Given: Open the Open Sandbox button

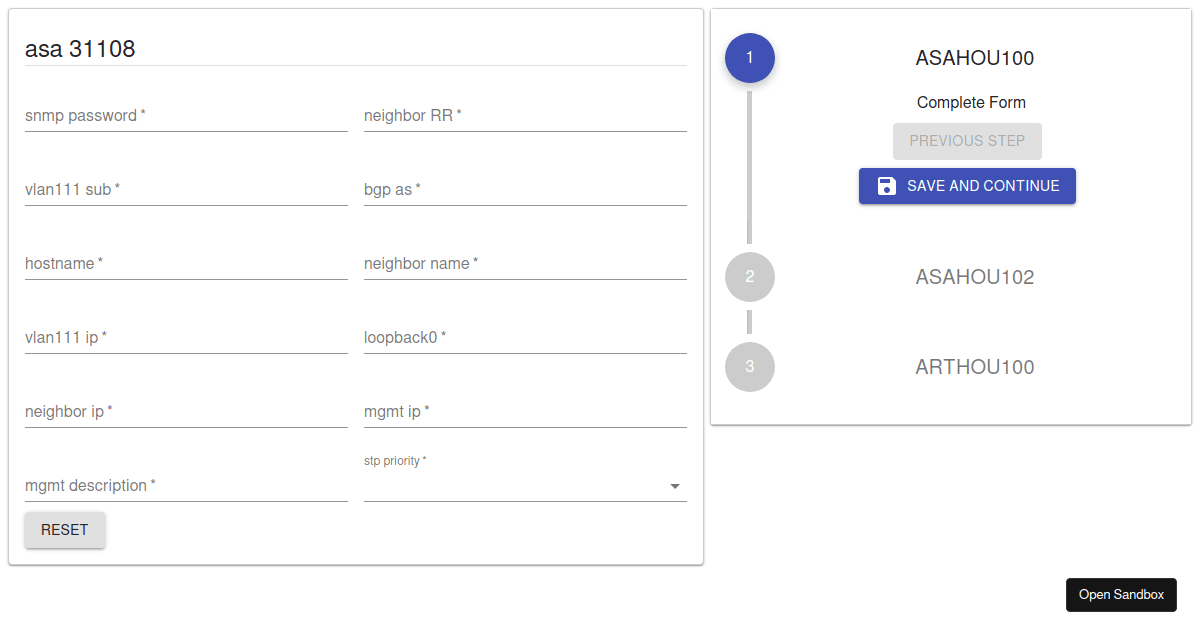Looking at the screenshot, I should click(x=1121, y=595).
